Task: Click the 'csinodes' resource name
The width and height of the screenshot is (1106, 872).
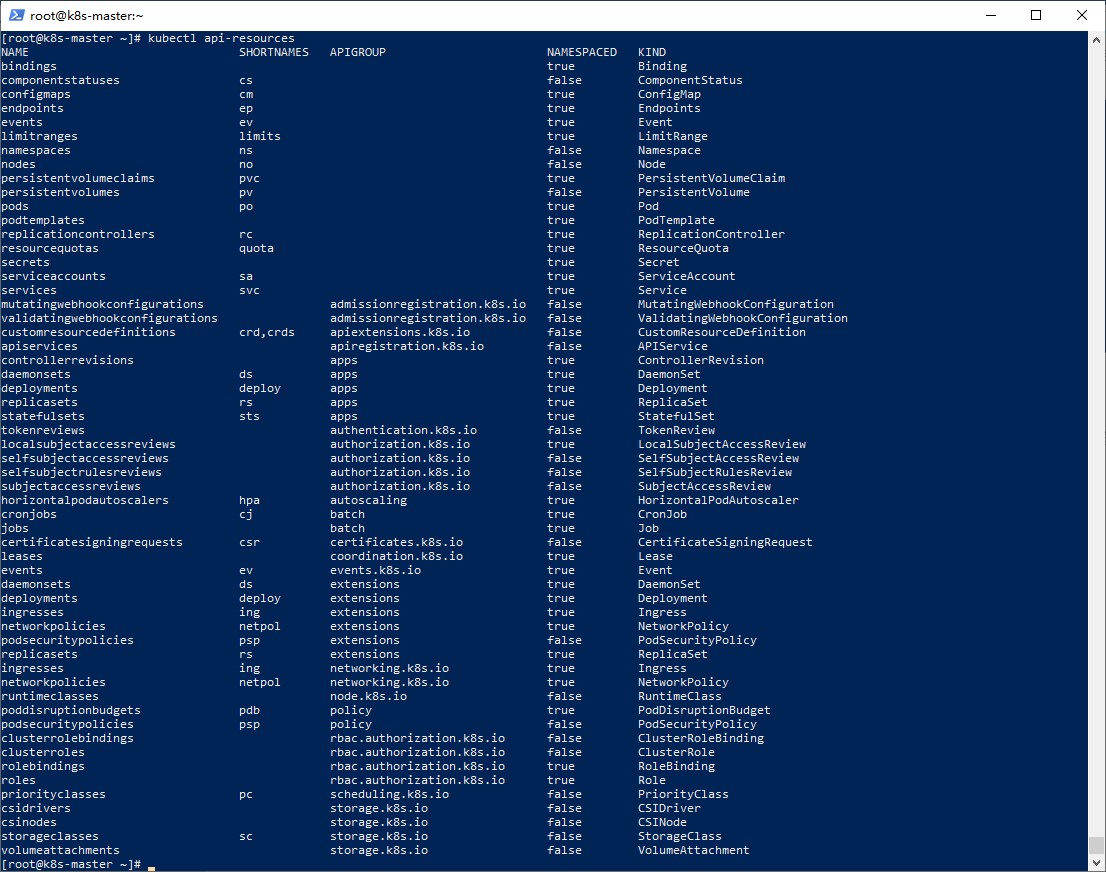Action: pyautogui.click(x=29, y=823)
